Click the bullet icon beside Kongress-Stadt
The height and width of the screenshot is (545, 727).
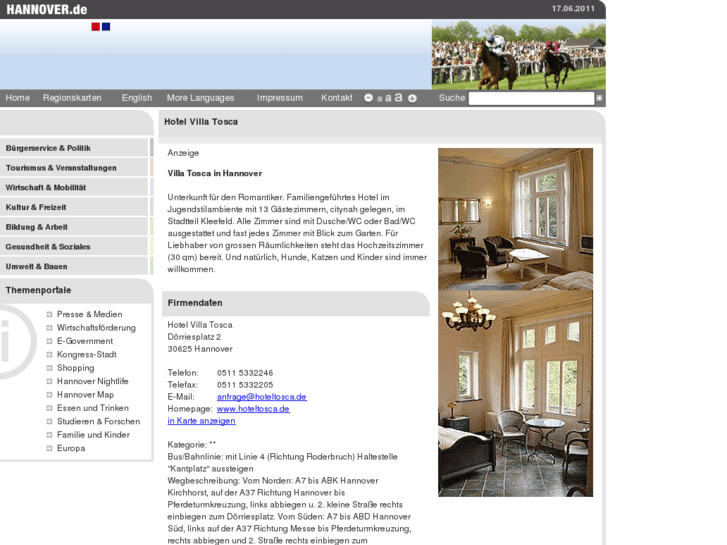click(x=49, y=355)
